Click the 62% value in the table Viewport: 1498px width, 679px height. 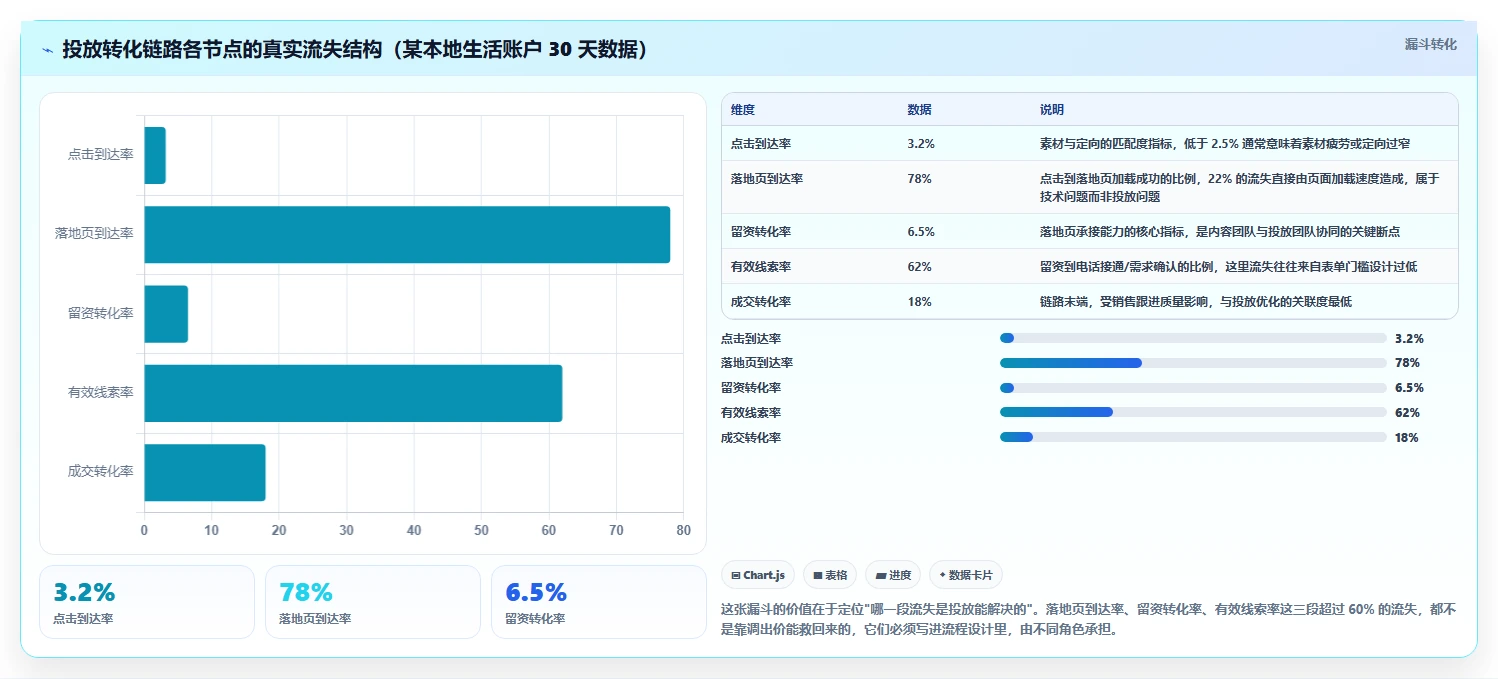click(x=919, y=266)
